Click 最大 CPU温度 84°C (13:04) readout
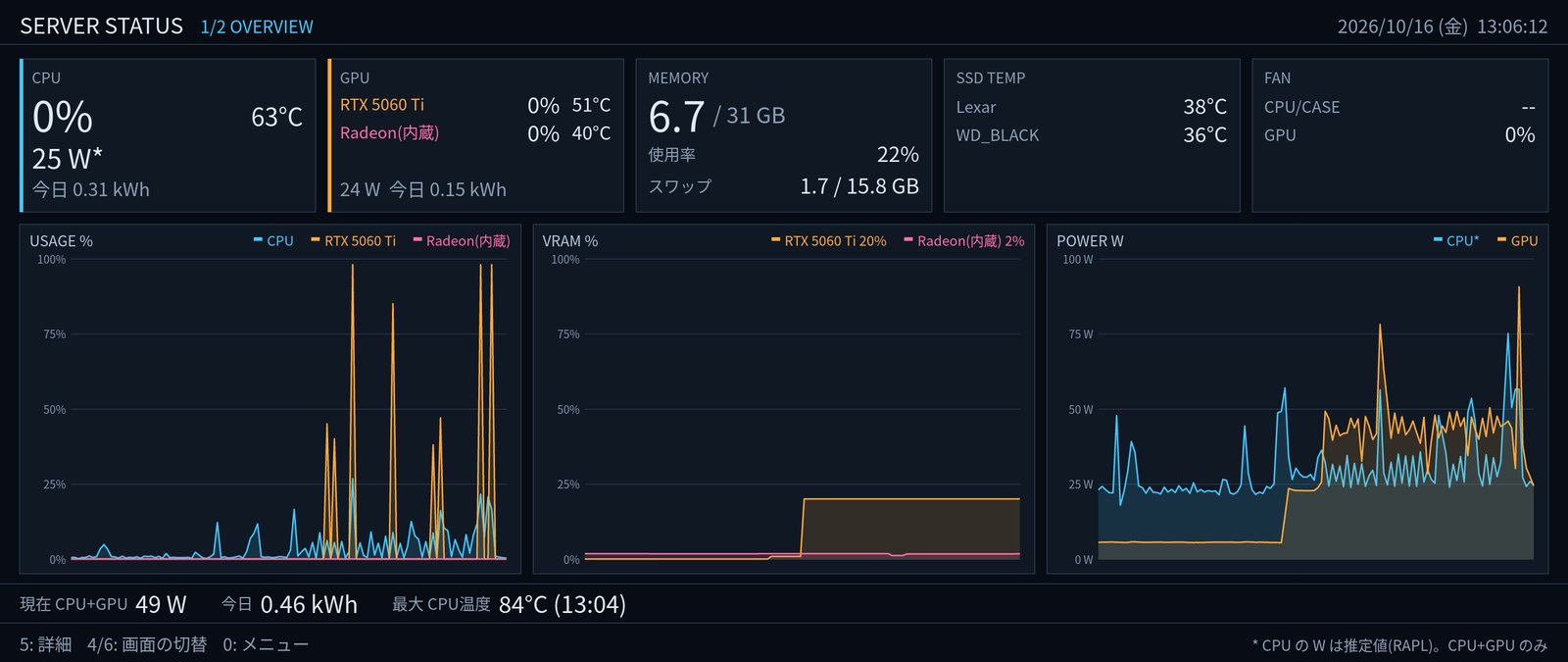The width and height of the screenshot is (1568, 662). tap(509, 604)
